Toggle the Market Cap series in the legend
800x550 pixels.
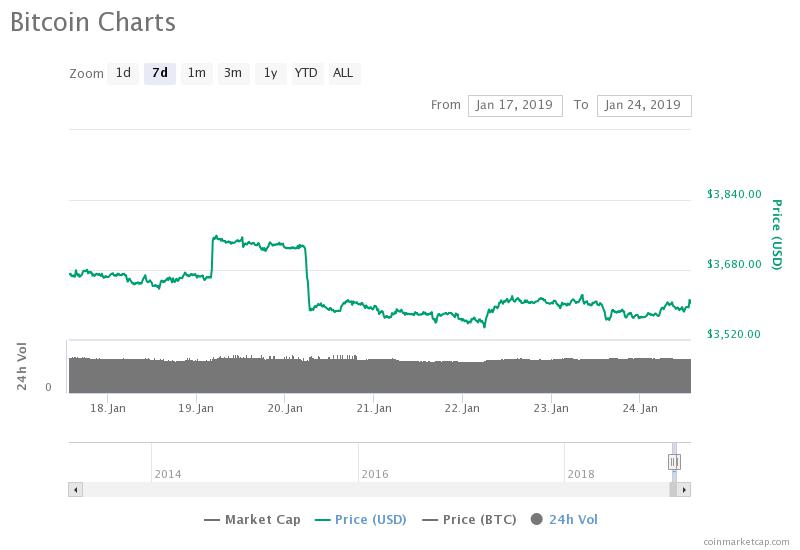click(252, 519)
